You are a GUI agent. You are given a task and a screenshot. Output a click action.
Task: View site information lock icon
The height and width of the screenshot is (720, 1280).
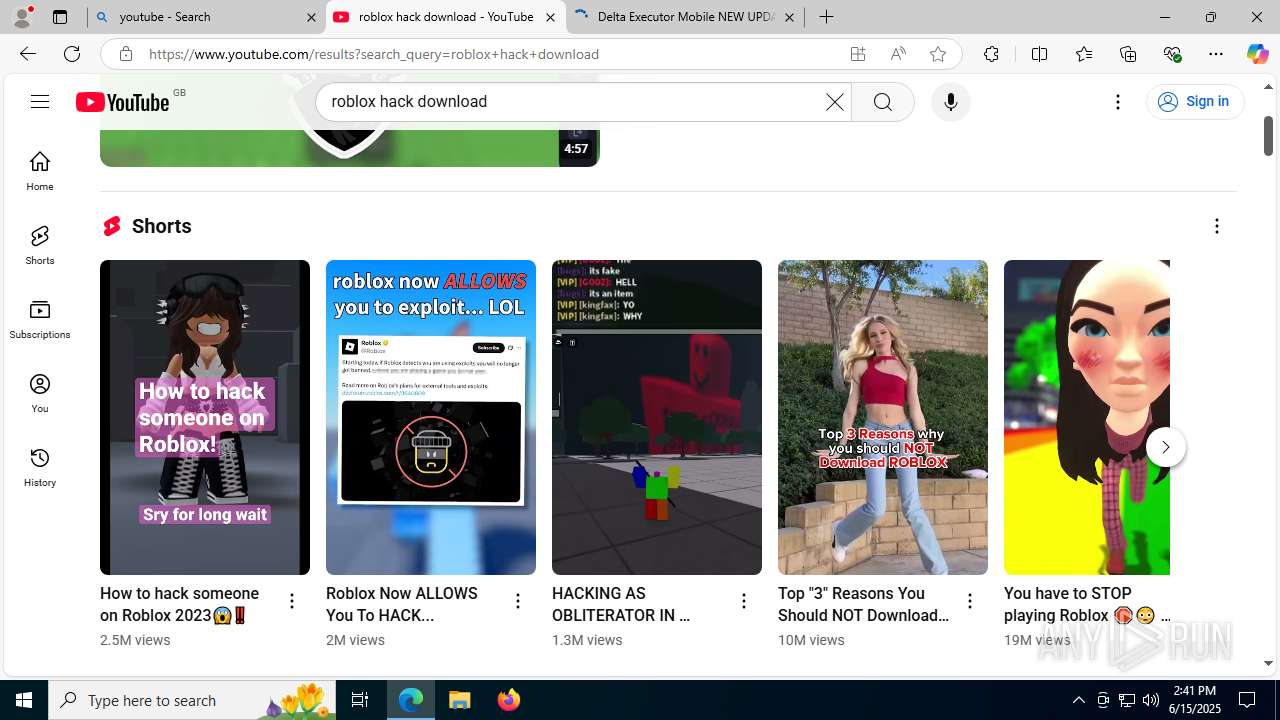(x=125, y=54)
